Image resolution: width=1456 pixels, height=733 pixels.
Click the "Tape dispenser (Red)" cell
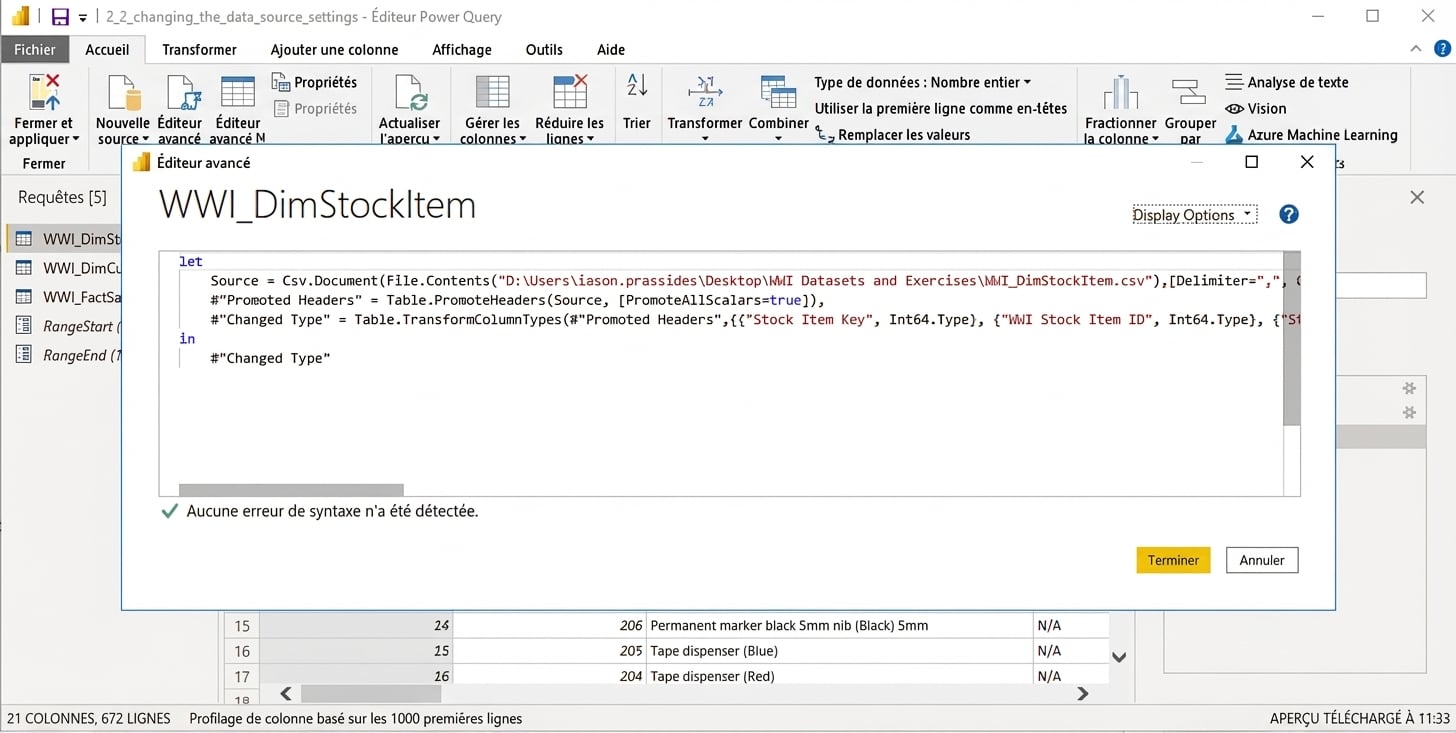pos(839,676)
